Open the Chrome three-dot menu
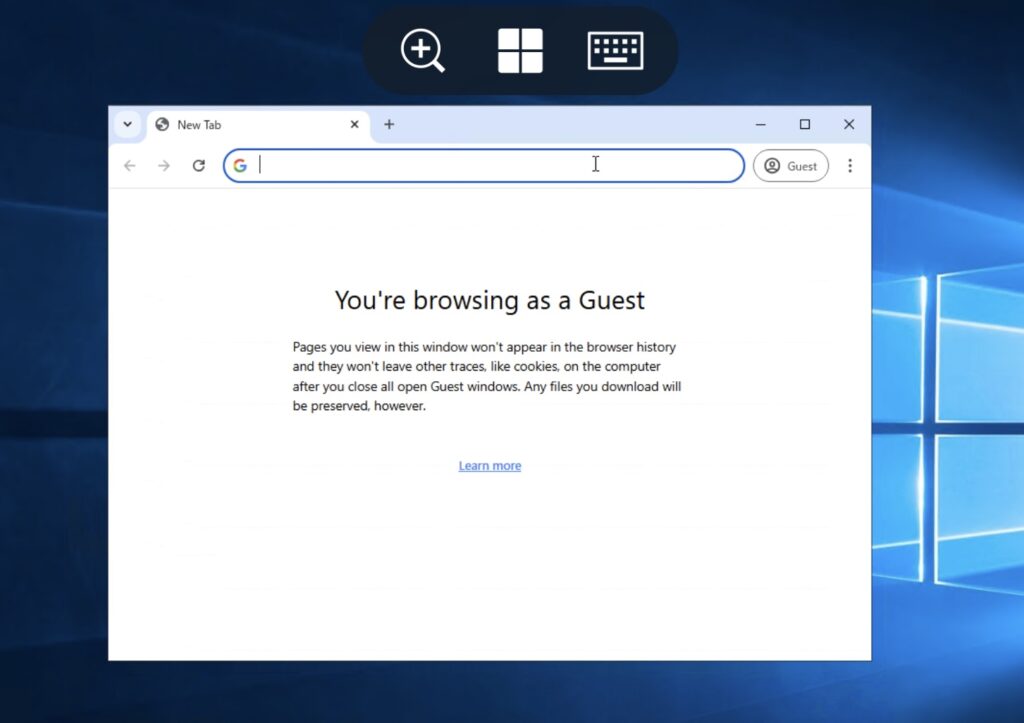Screen dimensions: 1024x723 [850, 166]
